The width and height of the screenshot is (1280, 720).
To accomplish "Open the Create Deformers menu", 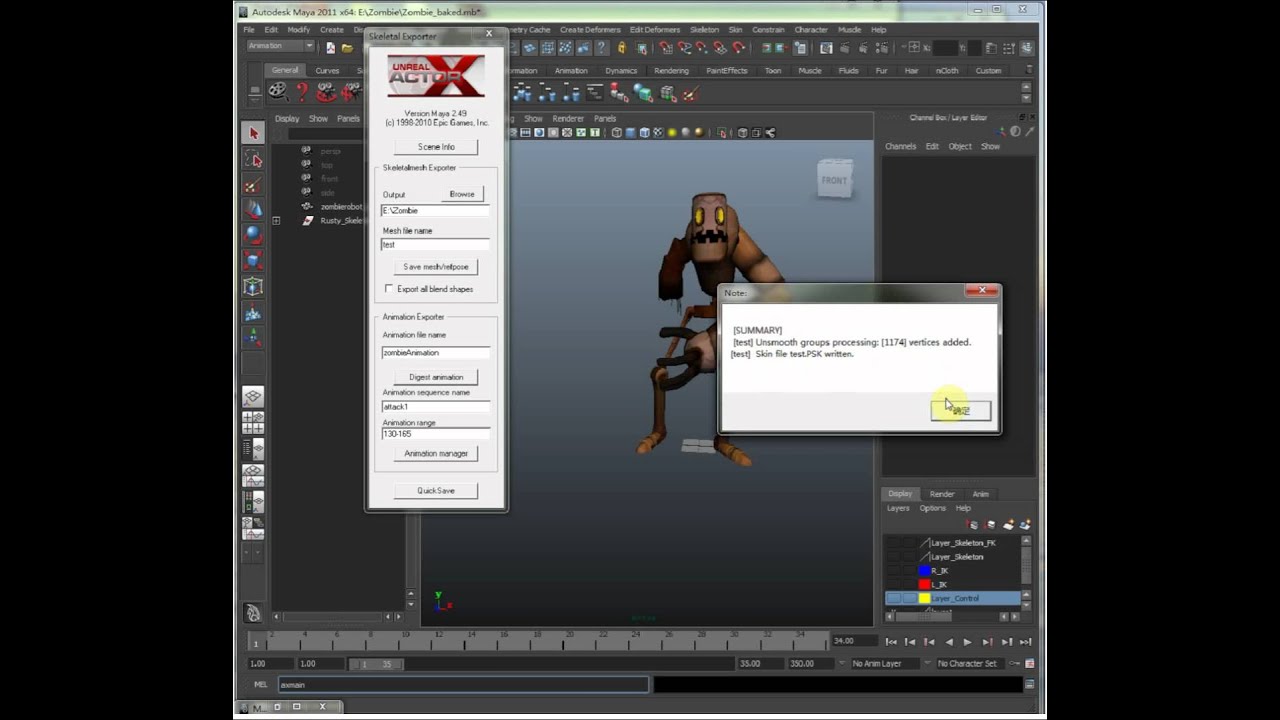I will pyautogui.click(x=590, y=30).
